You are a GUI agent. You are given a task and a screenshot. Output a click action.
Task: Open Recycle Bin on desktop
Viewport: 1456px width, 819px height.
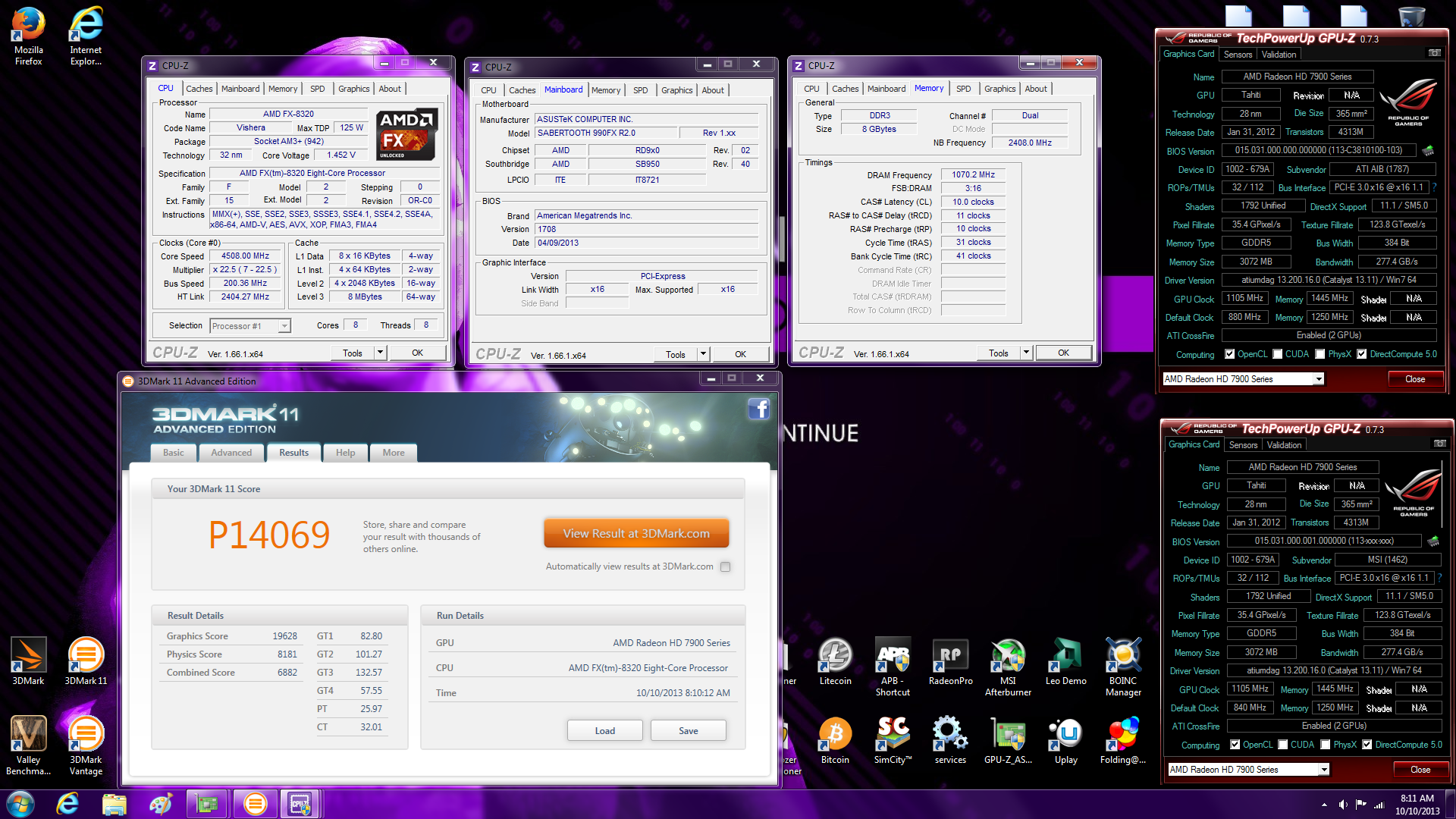1411,15
